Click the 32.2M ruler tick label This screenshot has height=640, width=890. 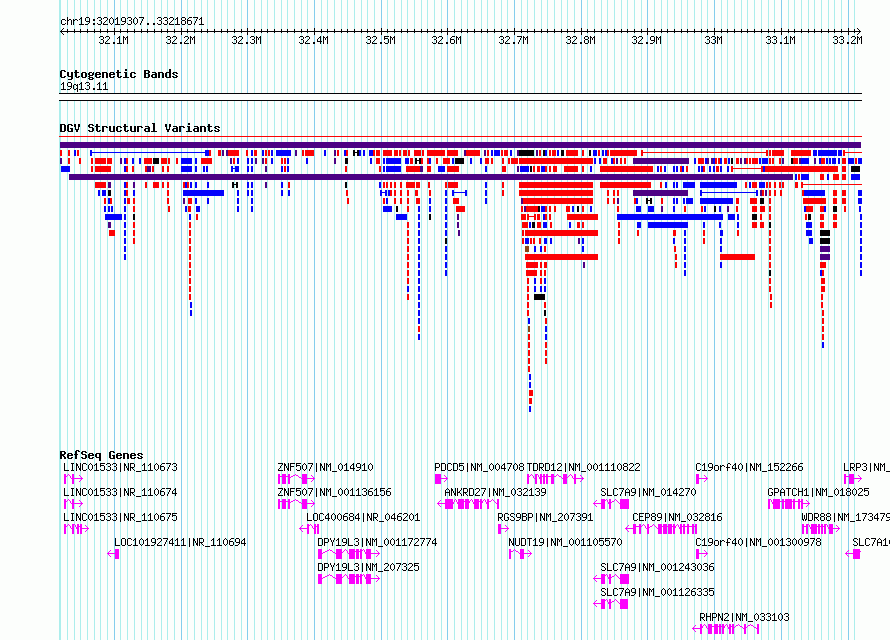pos(180,40)
